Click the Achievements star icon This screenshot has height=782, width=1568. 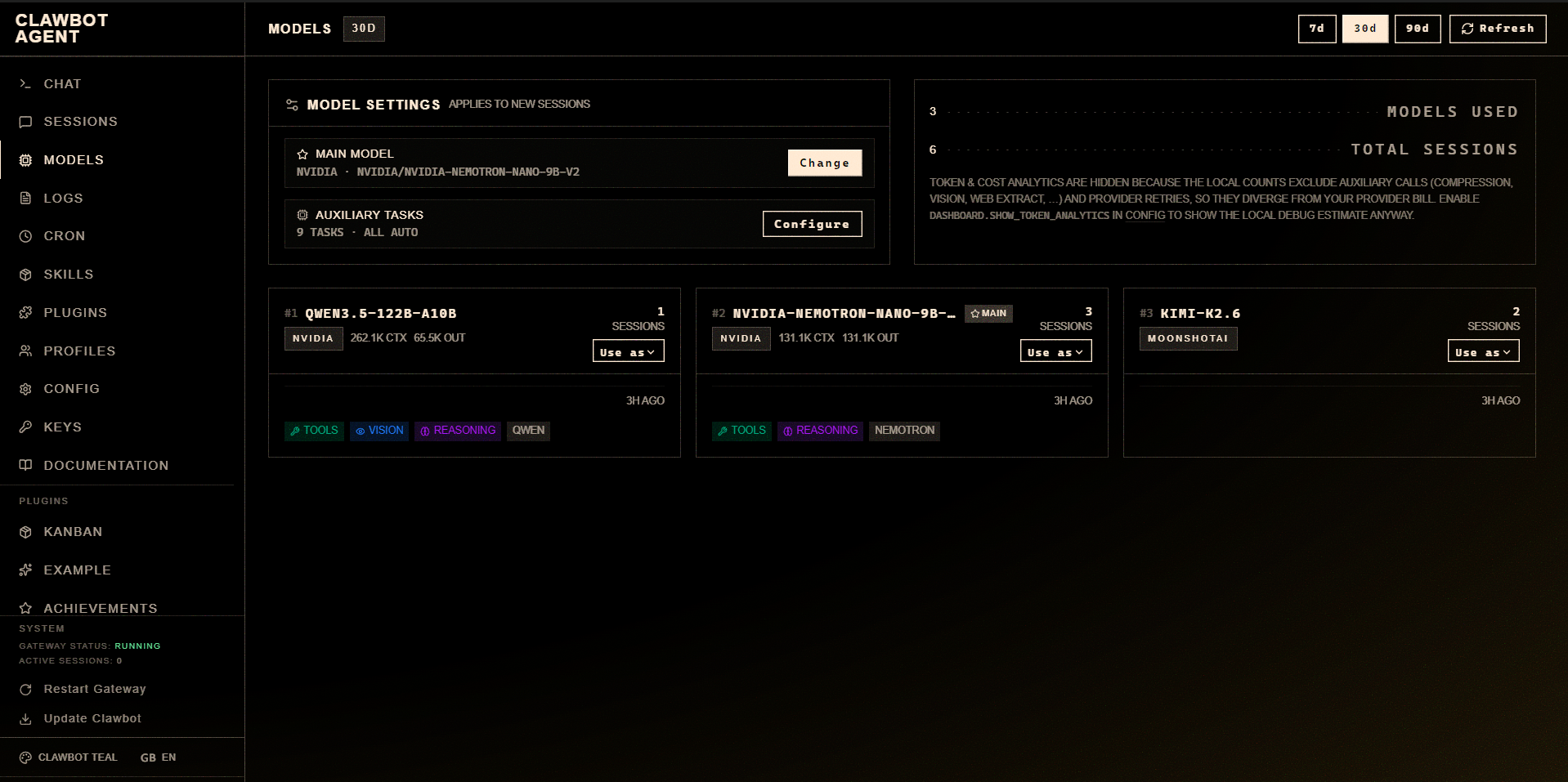[25, 608]
